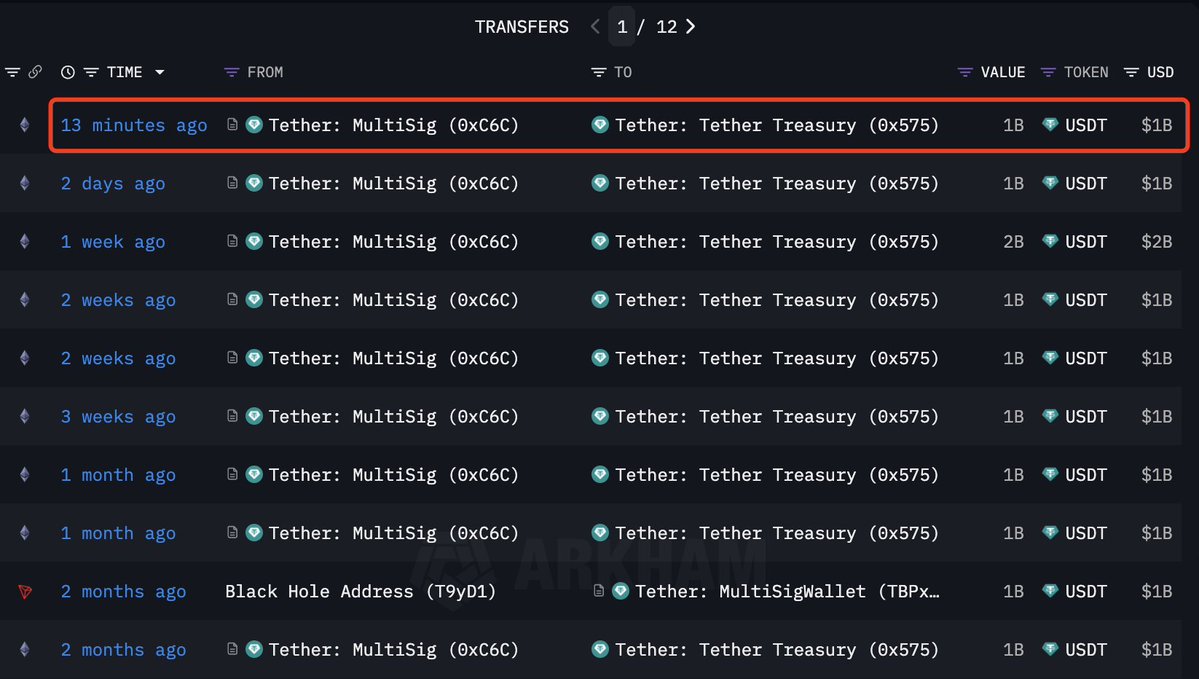Viewport: 1199px width, 679px height.
Task: Open the USD column filter
Action: tap(1131, 72)
